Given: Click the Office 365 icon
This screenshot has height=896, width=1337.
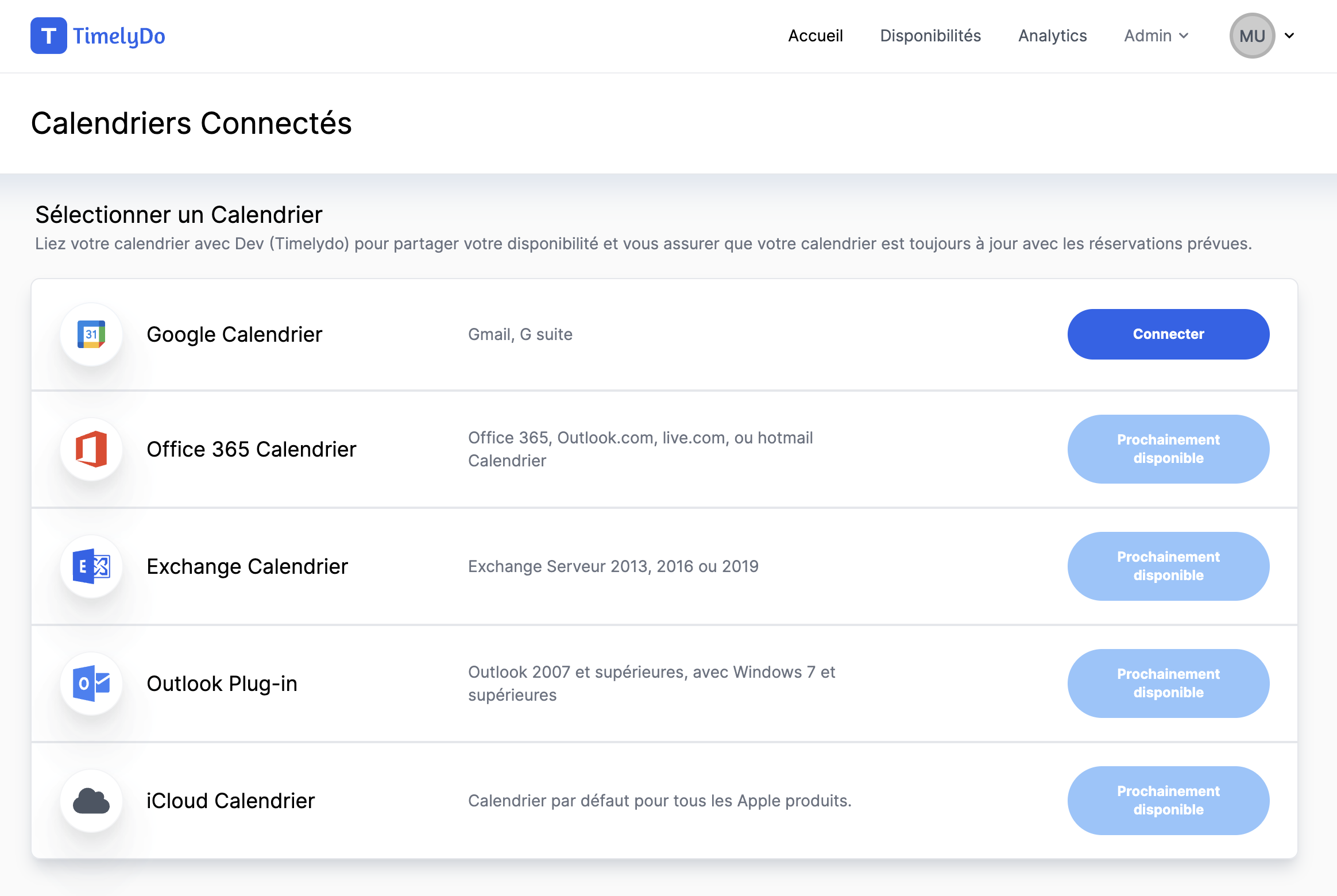Looking at the screenshot, I should click(91, 449).
